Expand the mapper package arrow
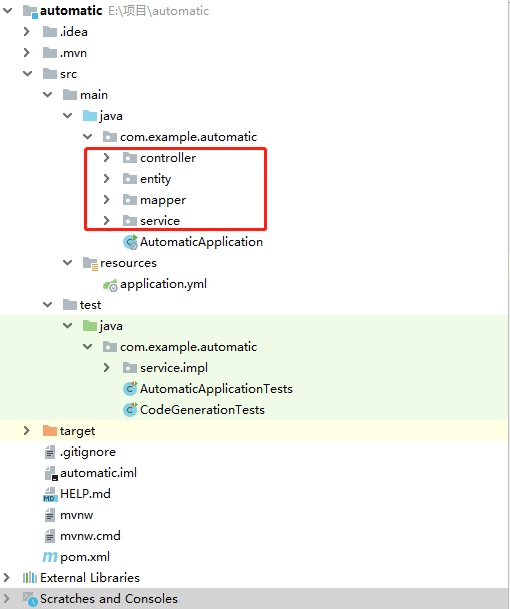 tap(107, 199)
